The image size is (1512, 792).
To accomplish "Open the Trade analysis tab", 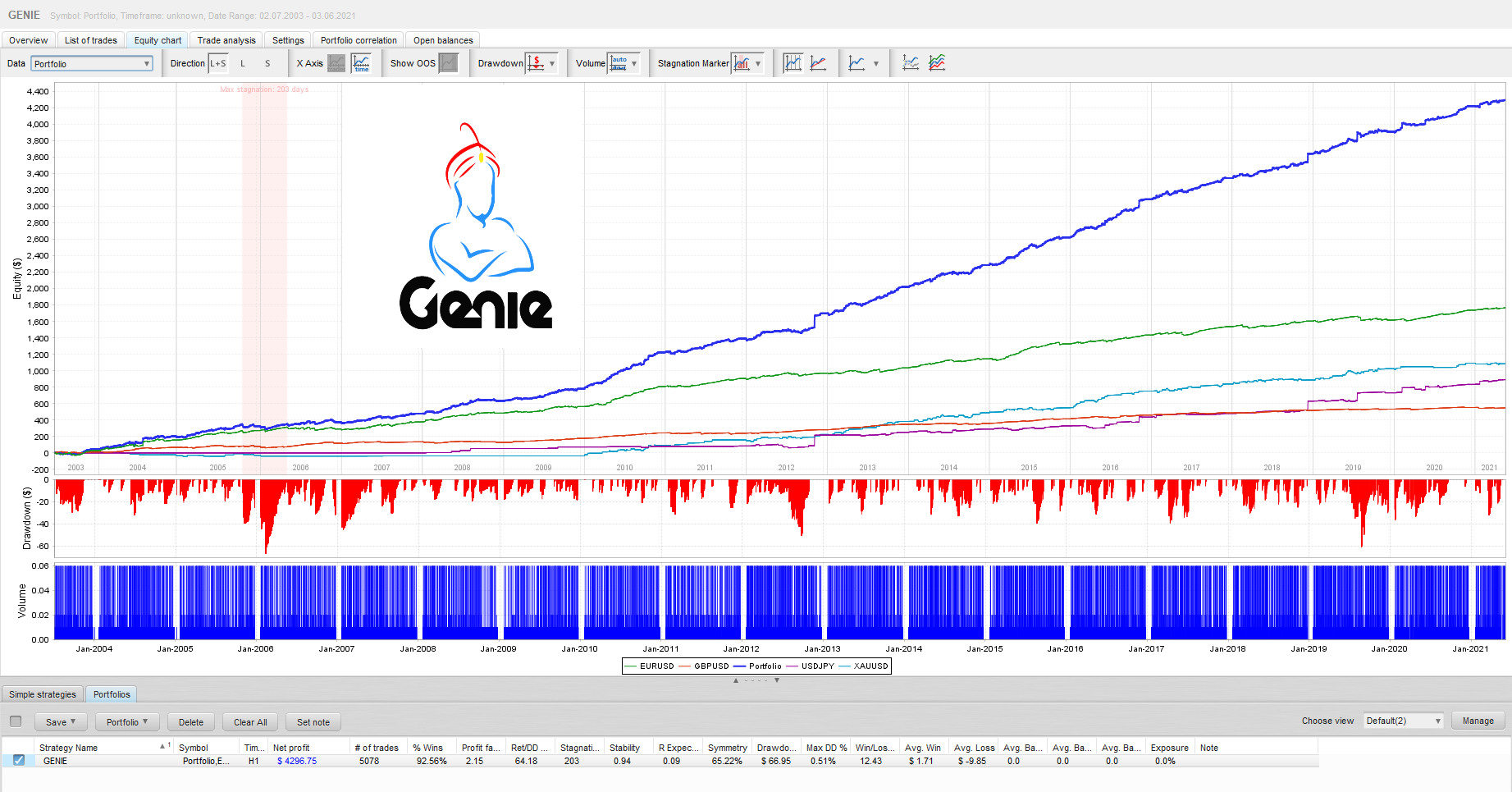I will pyautogui.click(x=226, y=40).
